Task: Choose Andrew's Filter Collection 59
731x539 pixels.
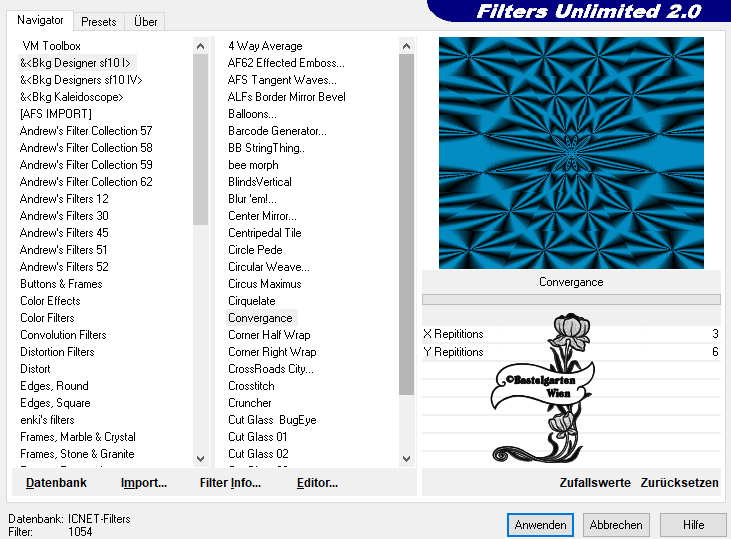Action: click(86, 165)
